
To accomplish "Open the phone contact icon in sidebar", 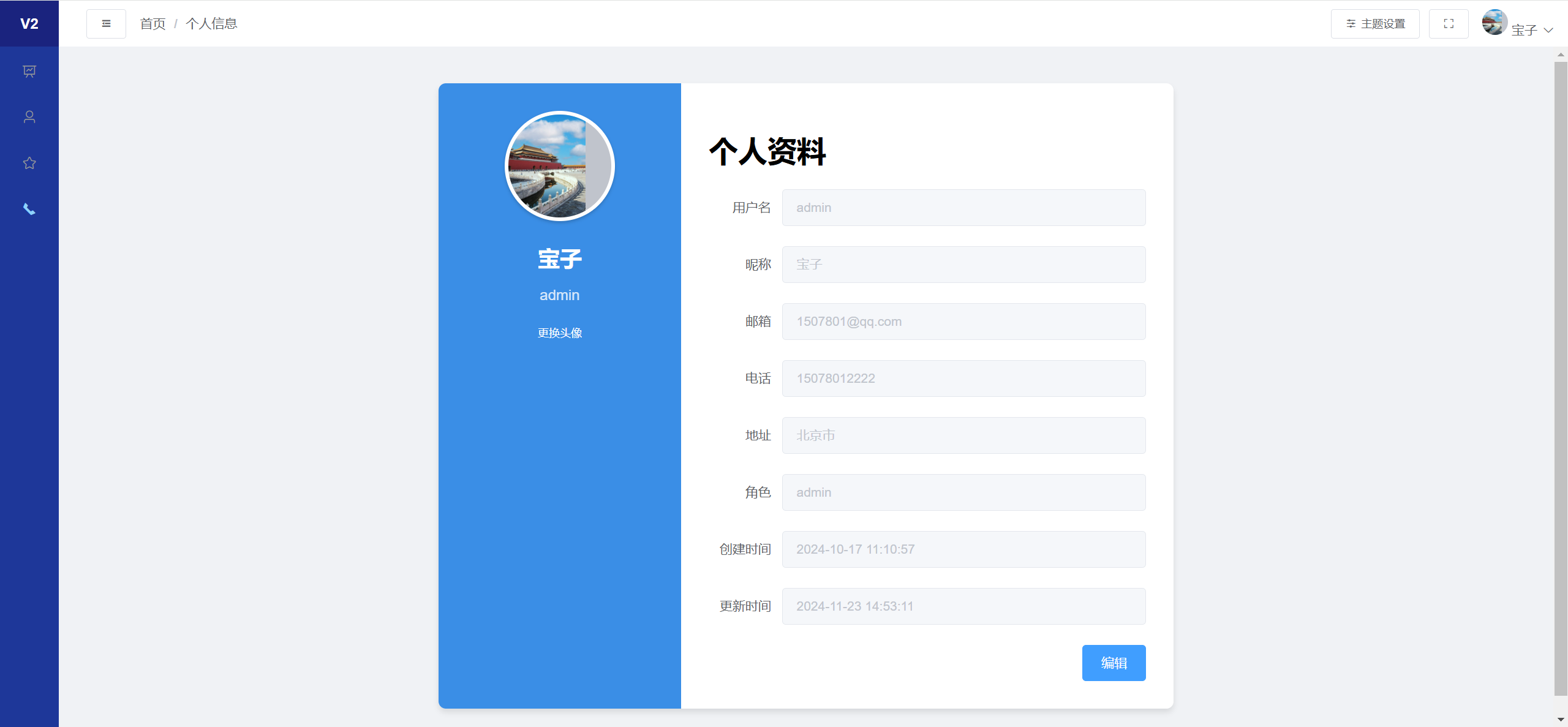I will pyautogui.click(x=29, y=209).
